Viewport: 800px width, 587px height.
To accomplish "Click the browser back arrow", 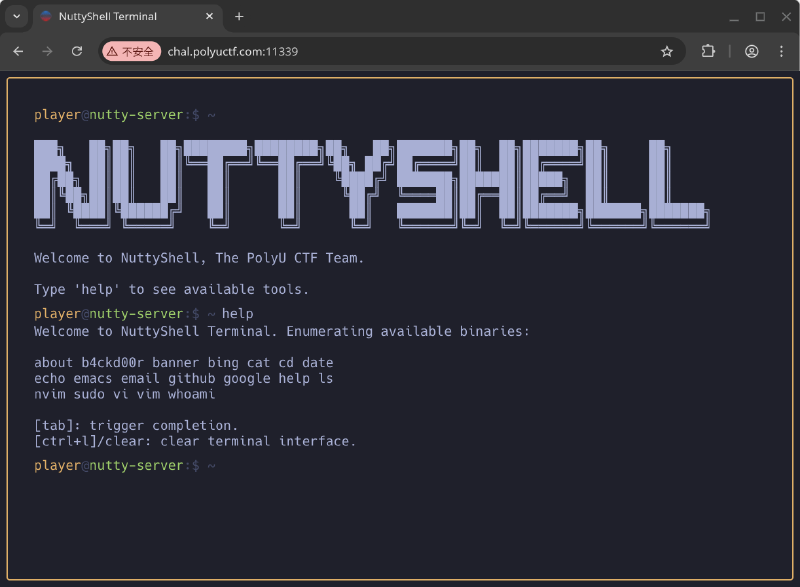I will [20, 51].
